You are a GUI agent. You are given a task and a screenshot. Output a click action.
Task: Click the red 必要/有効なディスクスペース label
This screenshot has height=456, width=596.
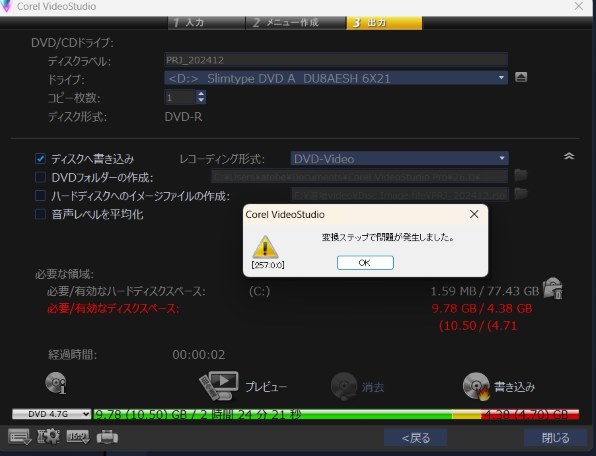click(x=113, y=309)
